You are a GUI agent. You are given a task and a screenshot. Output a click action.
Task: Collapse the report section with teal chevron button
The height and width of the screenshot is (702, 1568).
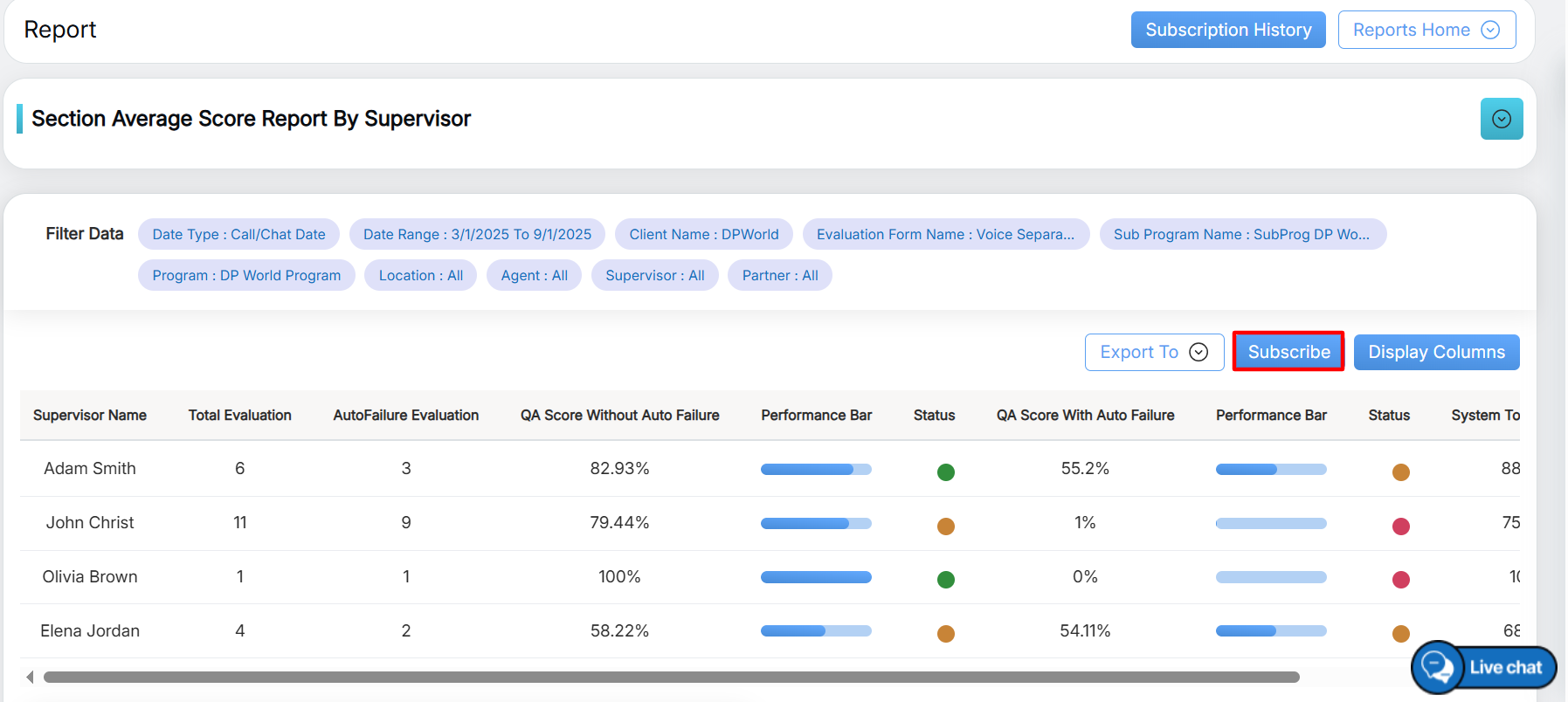pos(1501,119)
